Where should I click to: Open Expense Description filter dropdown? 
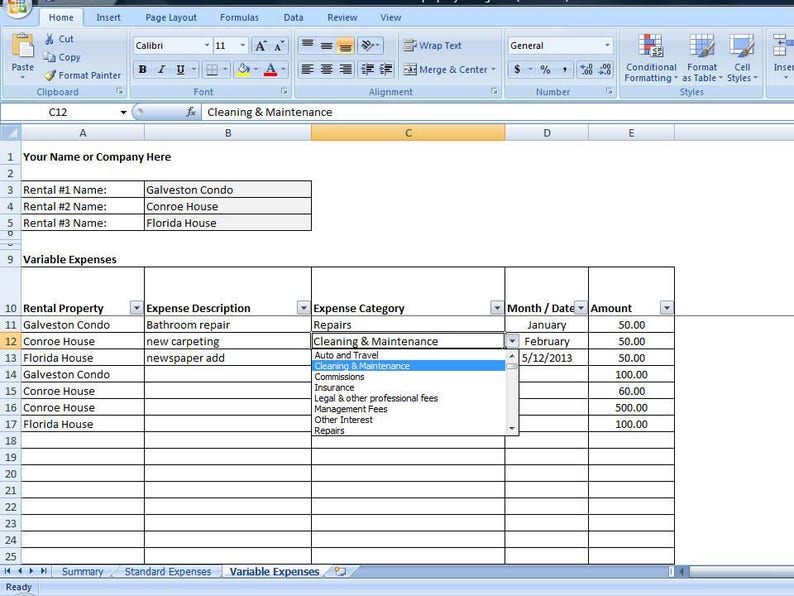click(x=303, y=307)
